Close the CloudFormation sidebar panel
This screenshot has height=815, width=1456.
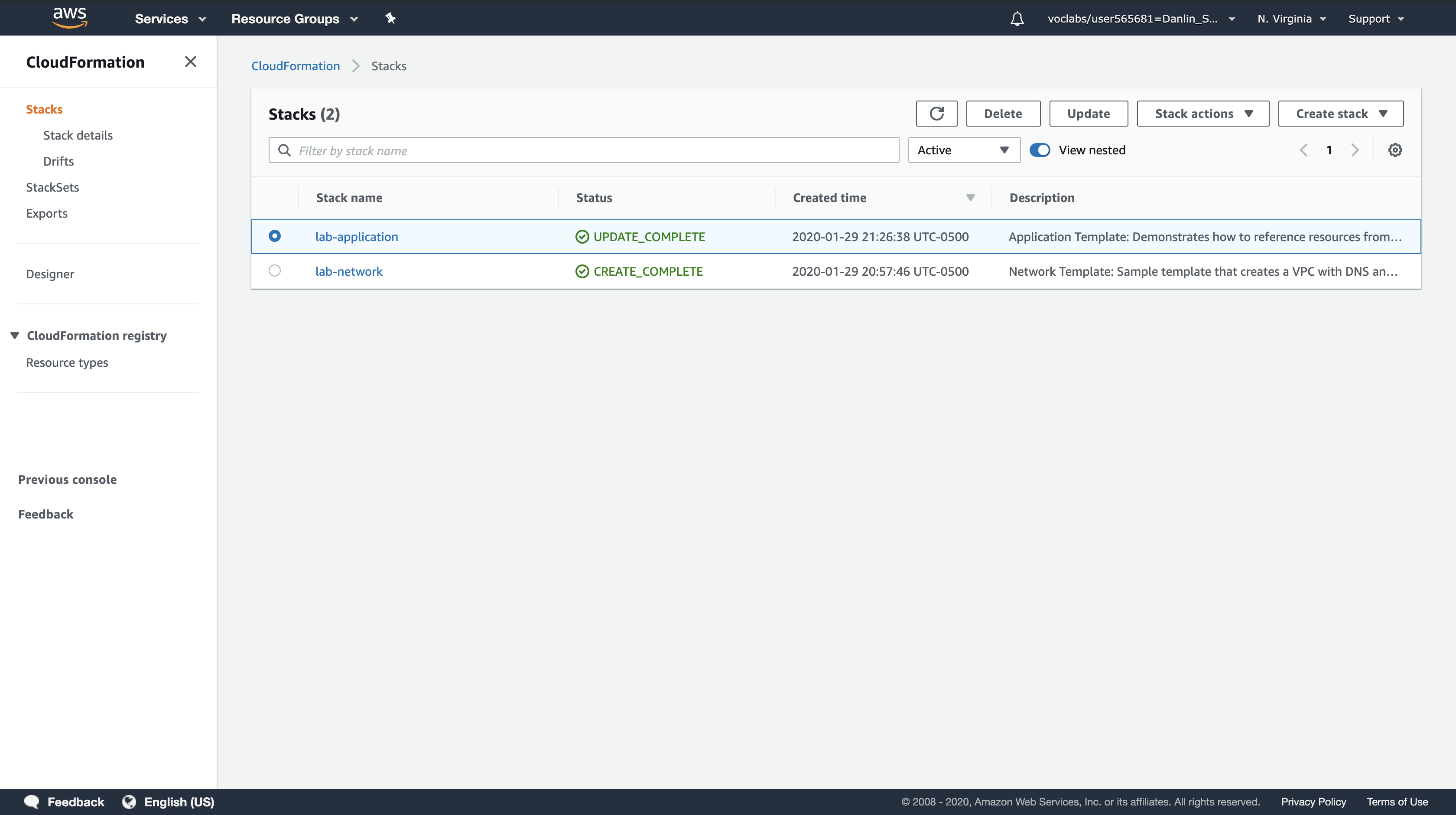pyautogui.click(x=191, y=62)
